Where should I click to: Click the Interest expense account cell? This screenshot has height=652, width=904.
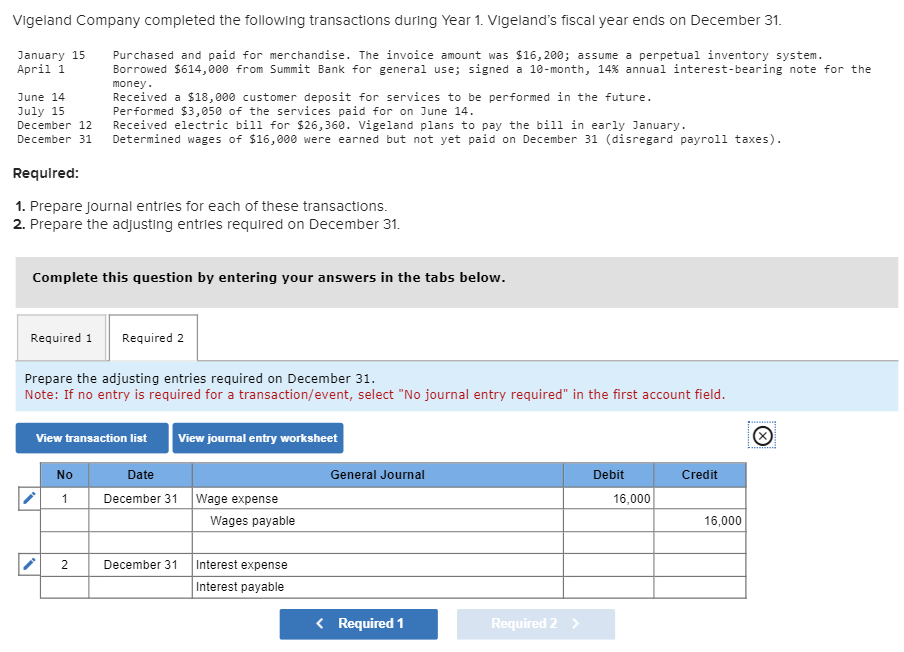[x=378, y=565]
